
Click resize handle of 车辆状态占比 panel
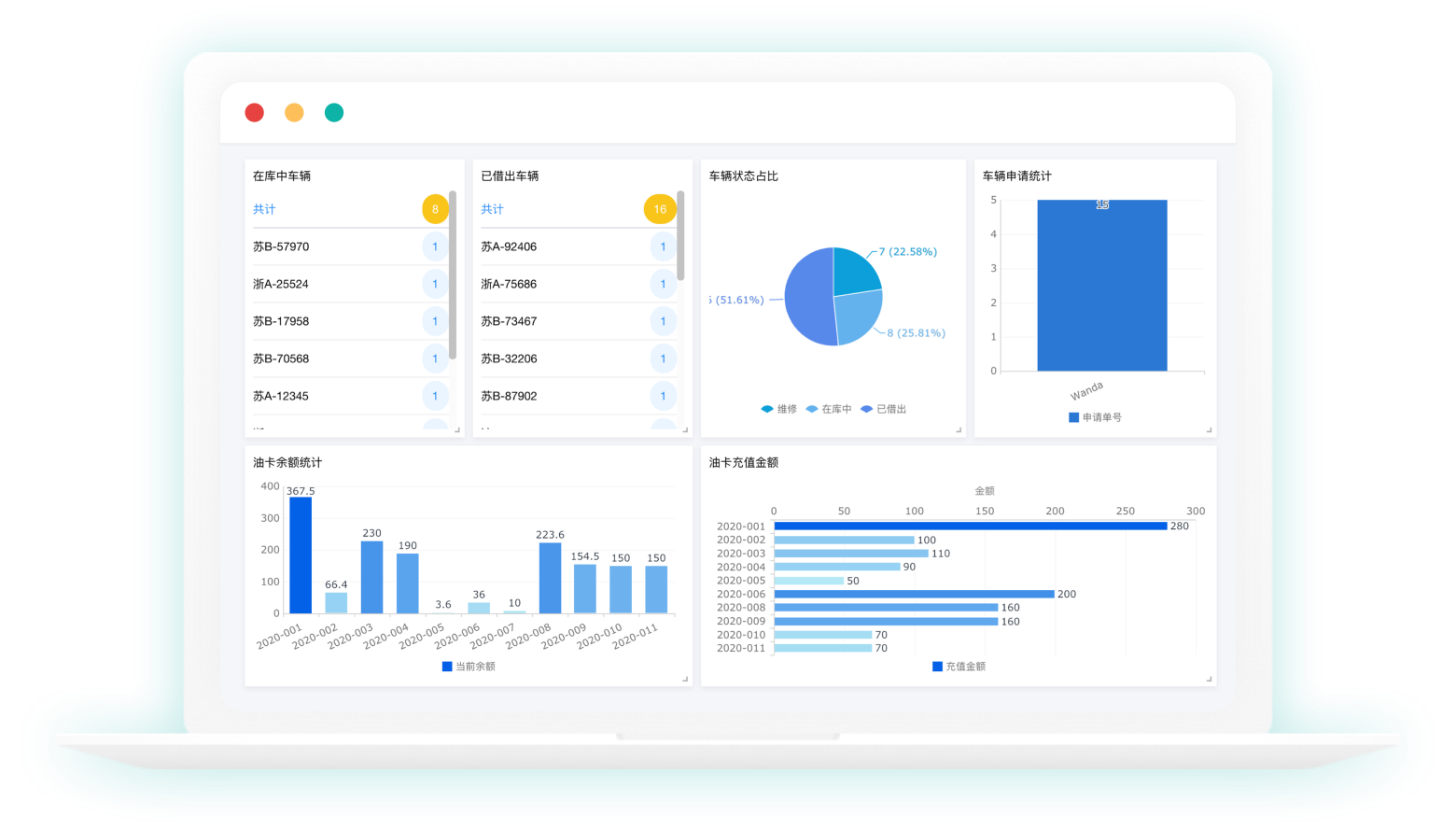(959, 430)
